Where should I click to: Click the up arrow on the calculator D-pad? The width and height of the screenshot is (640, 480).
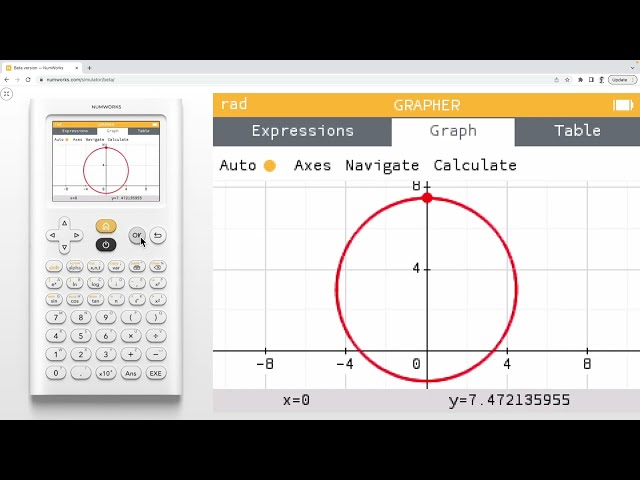tap(64, 223)
